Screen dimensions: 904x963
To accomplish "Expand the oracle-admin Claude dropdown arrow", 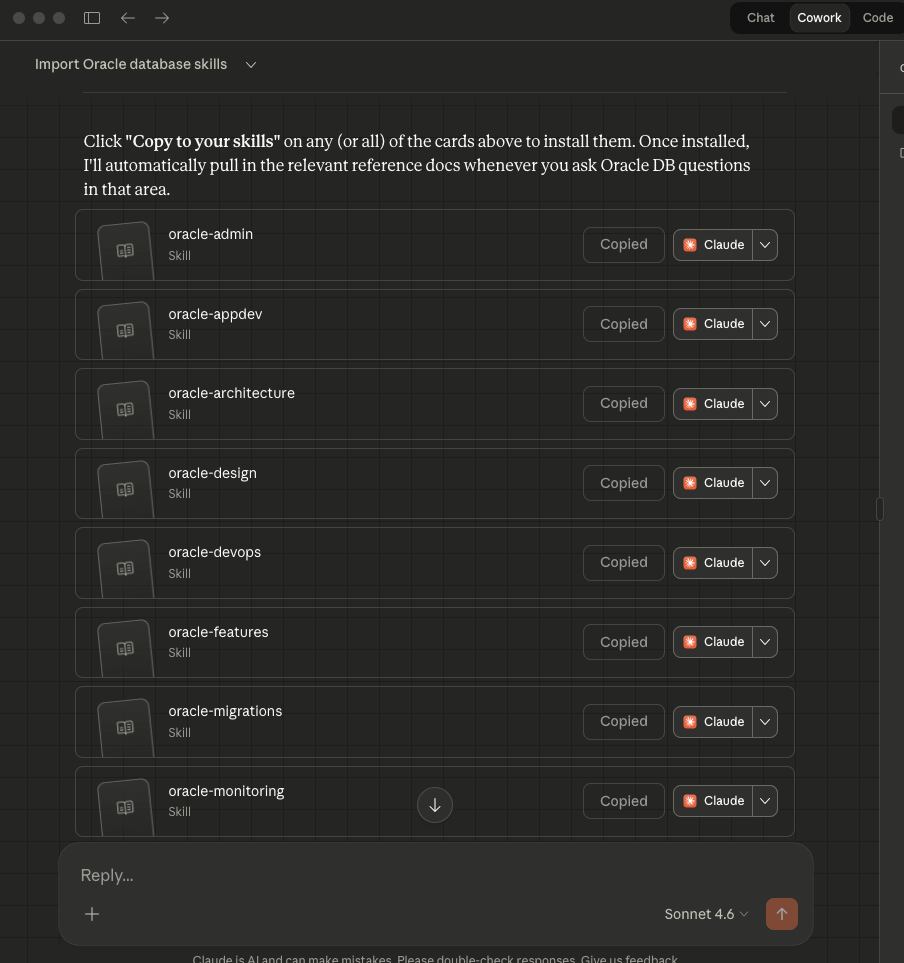I will pyautogui.click(x=764, y=245).
